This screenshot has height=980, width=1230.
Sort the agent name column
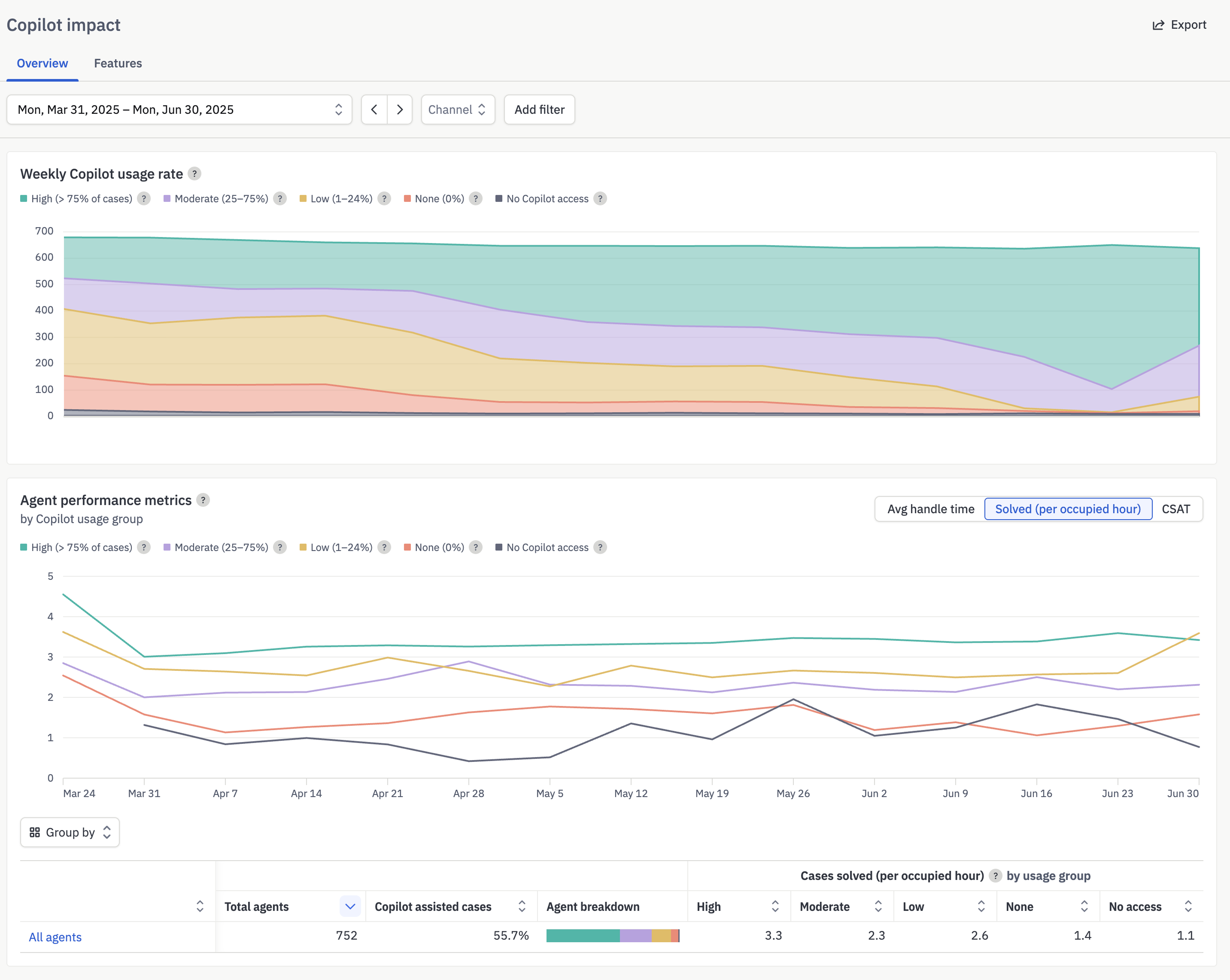pos(200,907)
